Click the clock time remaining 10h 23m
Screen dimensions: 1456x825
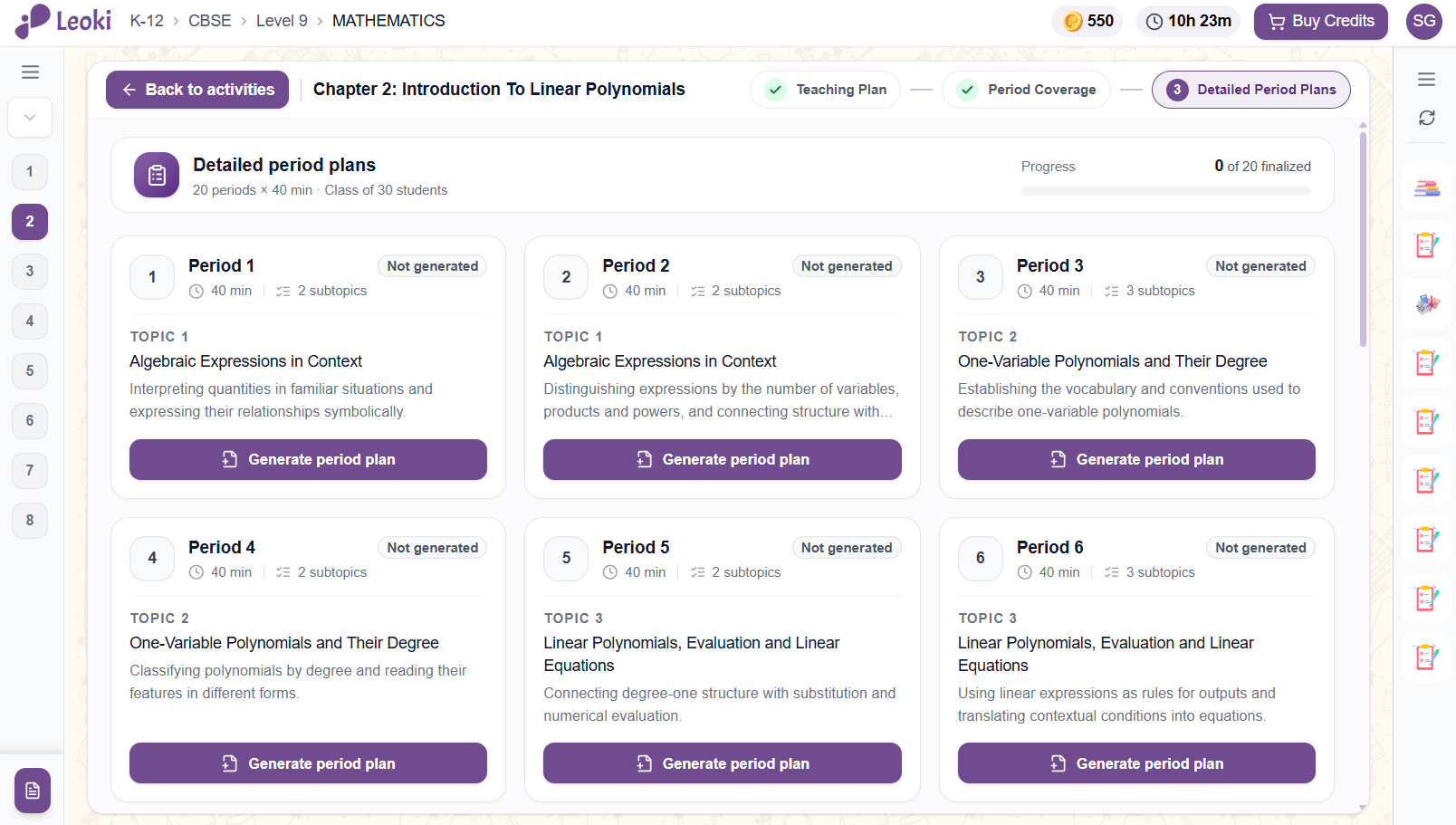click(x=1188, y=21)
